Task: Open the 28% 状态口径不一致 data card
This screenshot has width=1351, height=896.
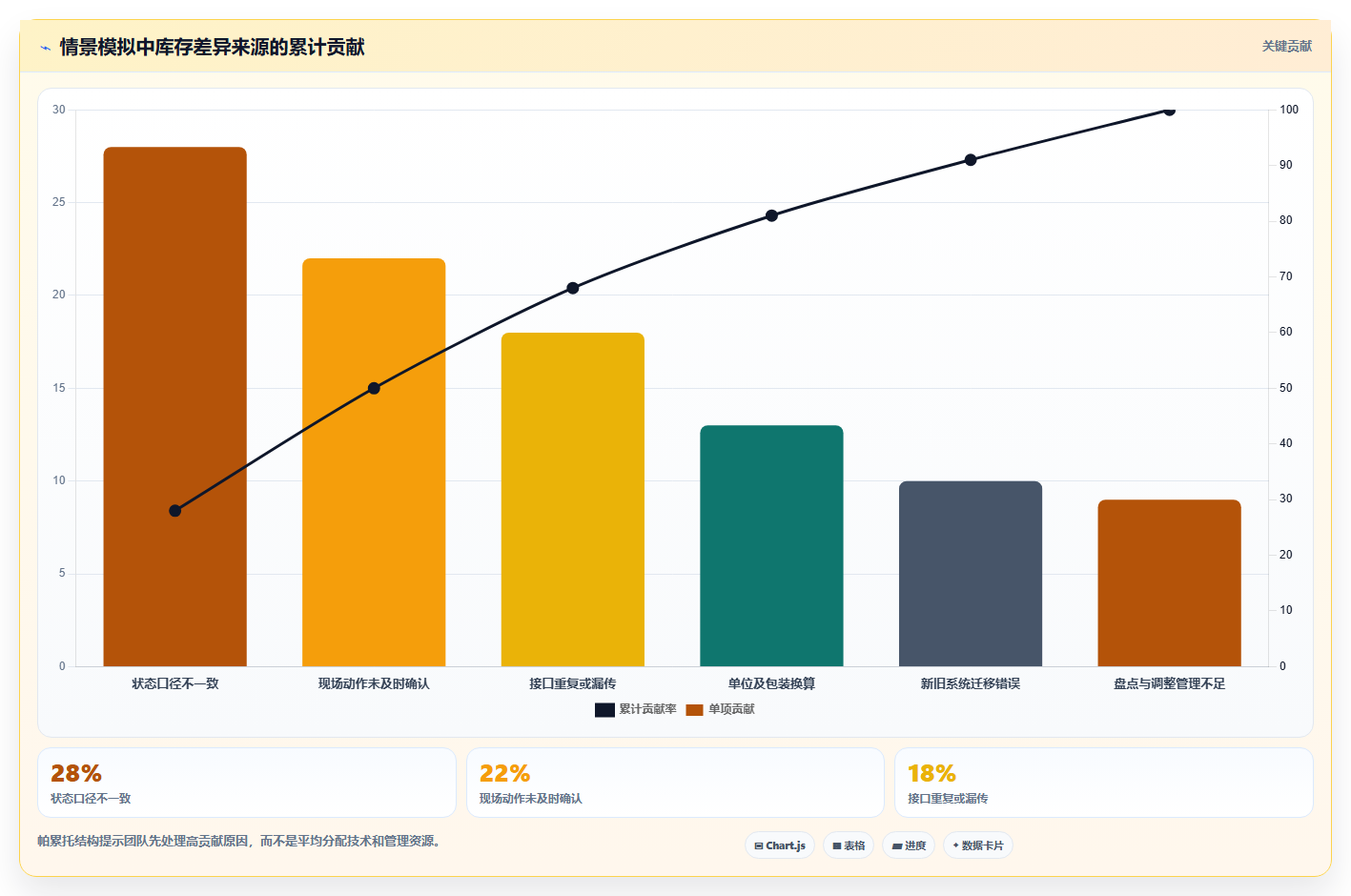Action: point(247,783)
